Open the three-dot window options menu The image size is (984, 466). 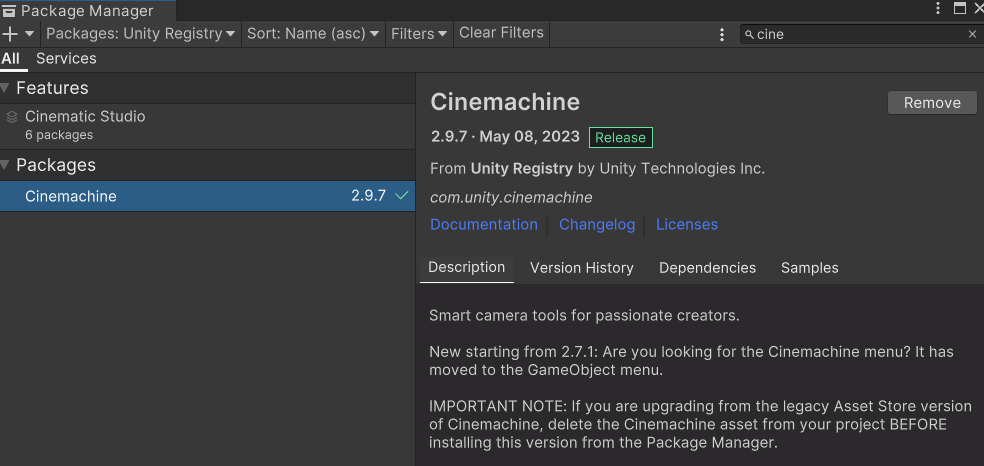point(938,9)
